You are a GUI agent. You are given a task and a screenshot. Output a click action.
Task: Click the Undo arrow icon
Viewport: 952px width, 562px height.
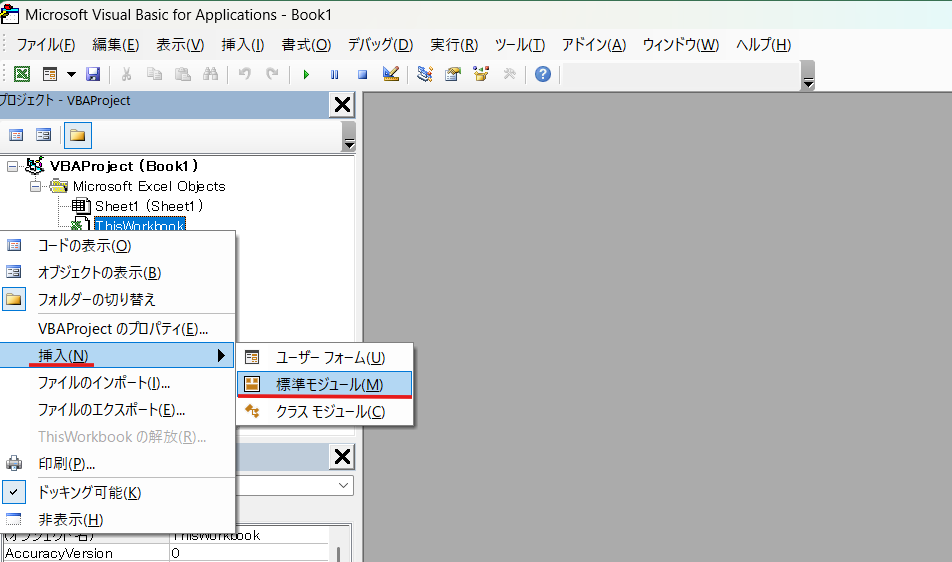pos(245,74)
